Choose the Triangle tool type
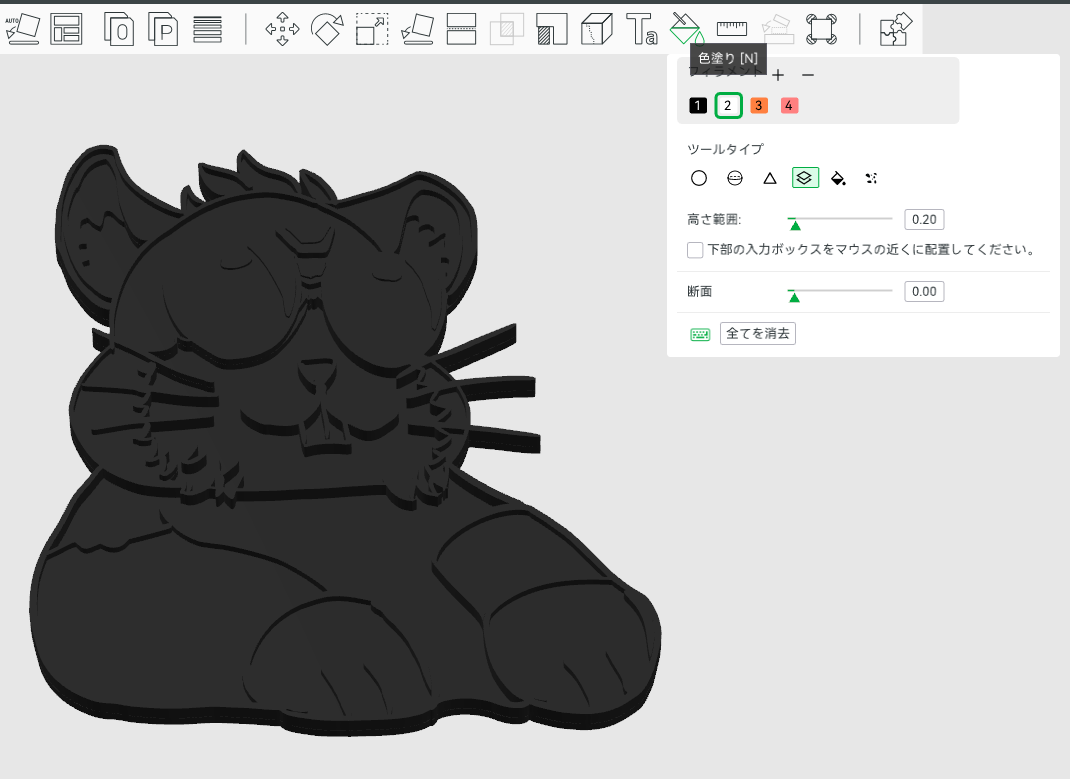 click(x=770, y=179)
